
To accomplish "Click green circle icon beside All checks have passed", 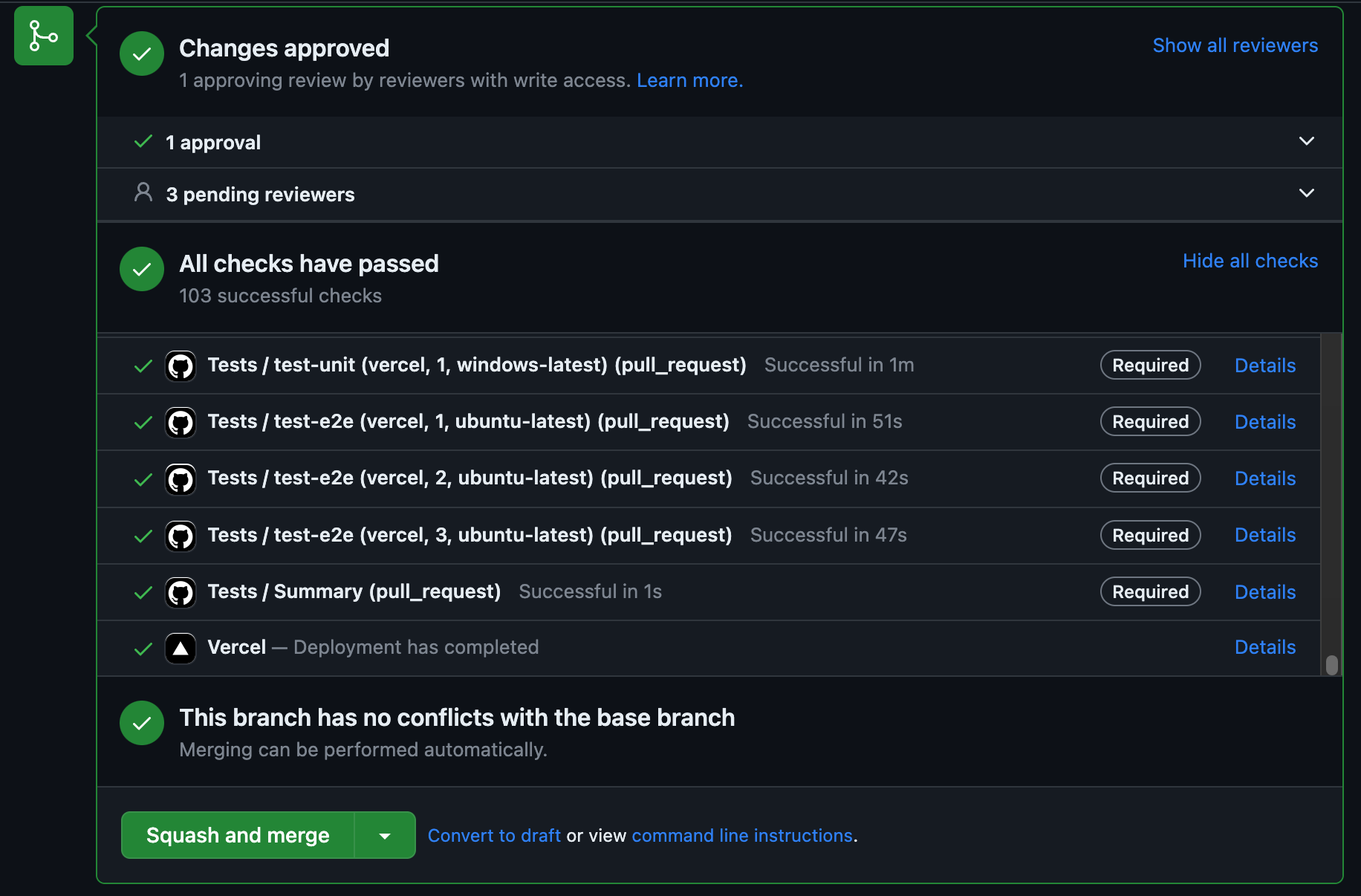I will point(141,269).
